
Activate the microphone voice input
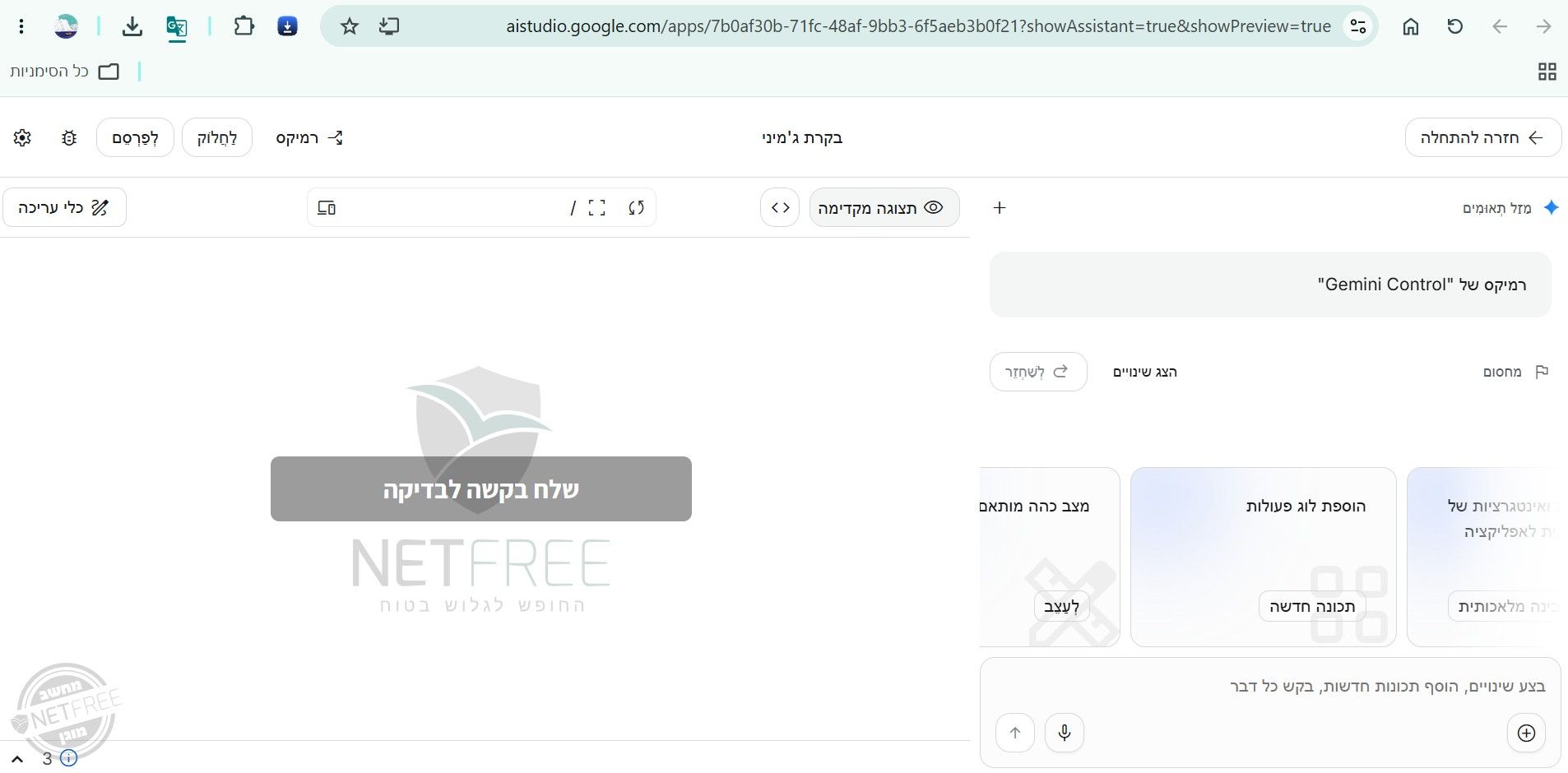1065,733
